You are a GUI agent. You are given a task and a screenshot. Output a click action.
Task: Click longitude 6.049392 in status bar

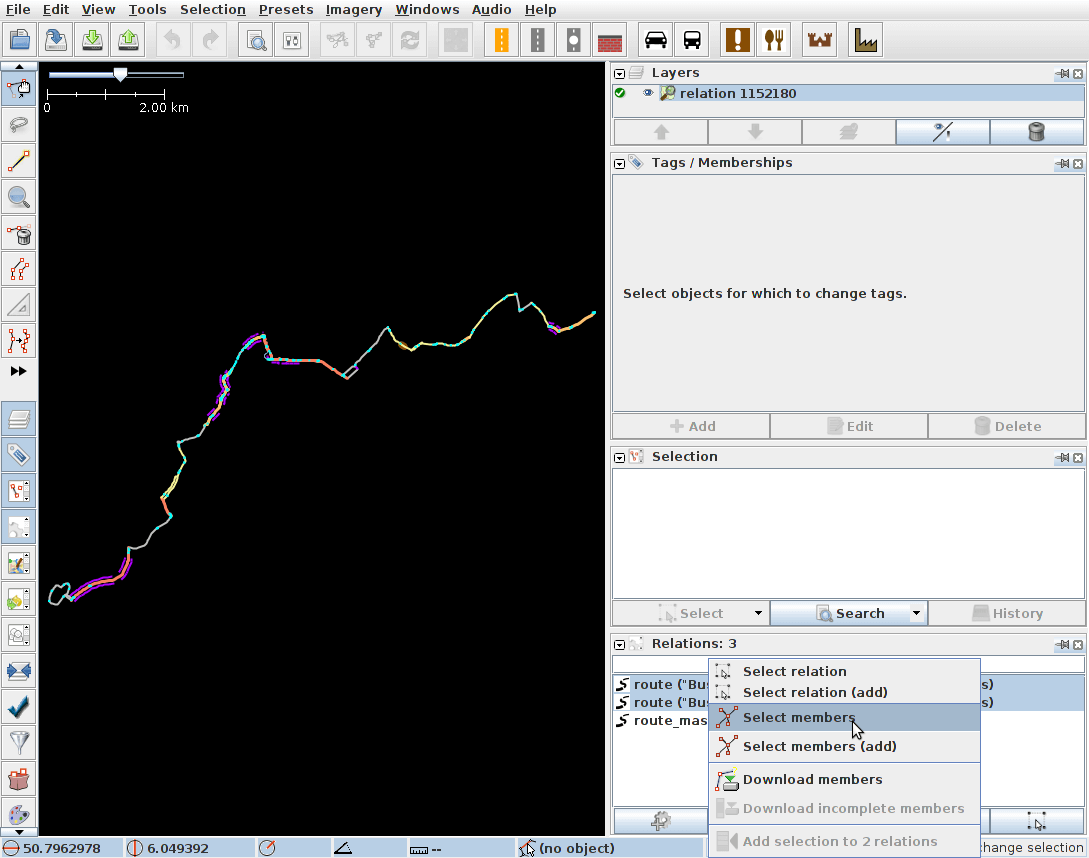(177, 848)
